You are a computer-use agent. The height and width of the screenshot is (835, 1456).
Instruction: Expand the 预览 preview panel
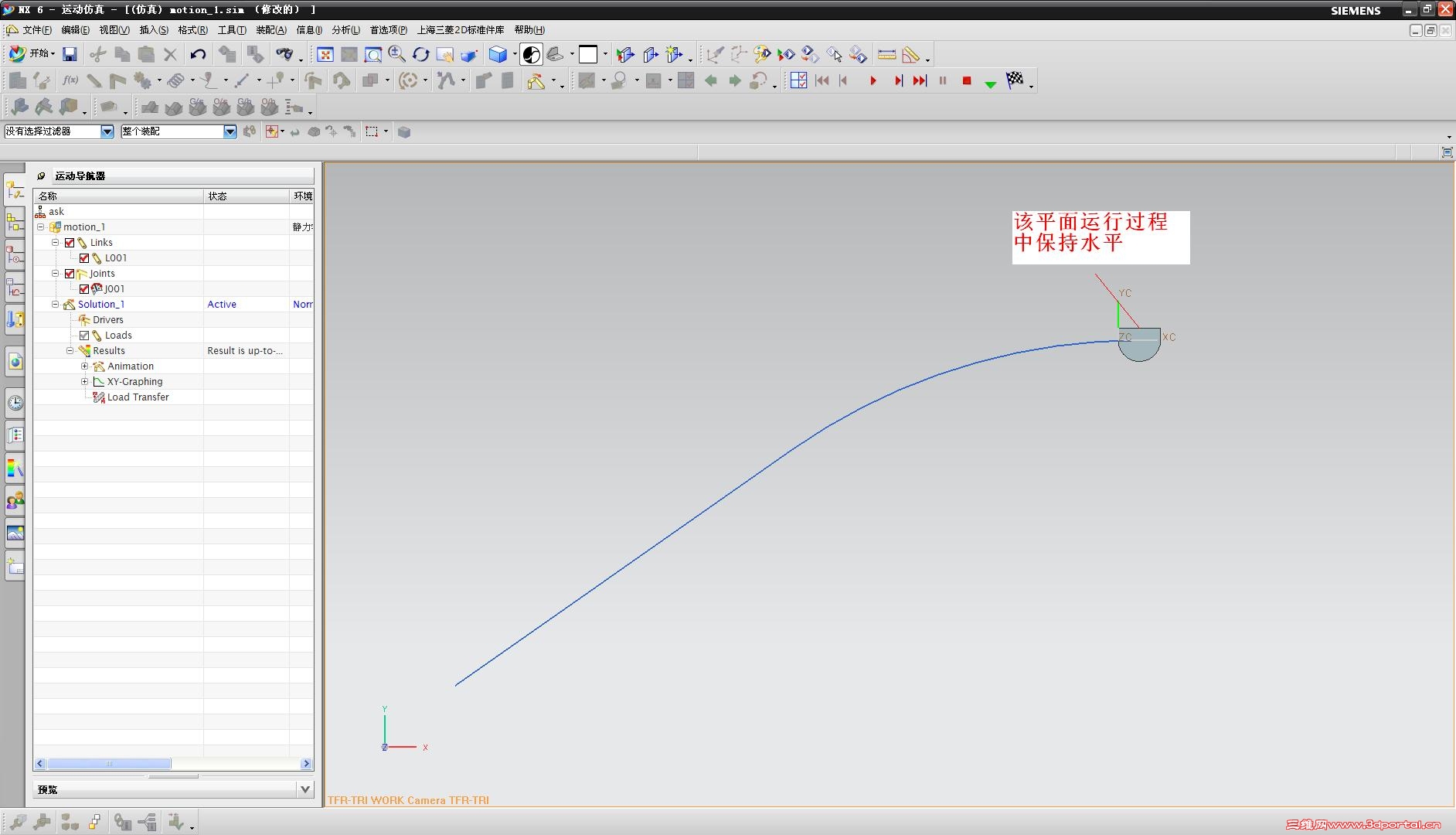(x=305, y=789)
